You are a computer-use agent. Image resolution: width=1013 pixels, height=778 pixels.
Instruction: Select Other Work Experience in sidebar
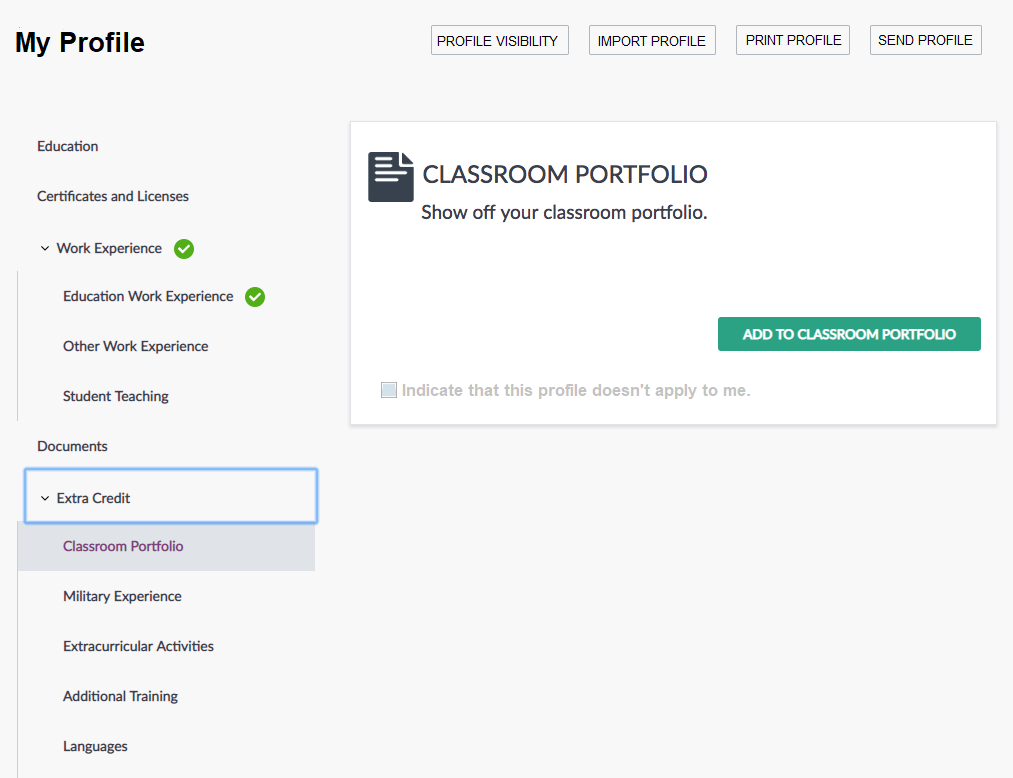[x=136, y=346]
